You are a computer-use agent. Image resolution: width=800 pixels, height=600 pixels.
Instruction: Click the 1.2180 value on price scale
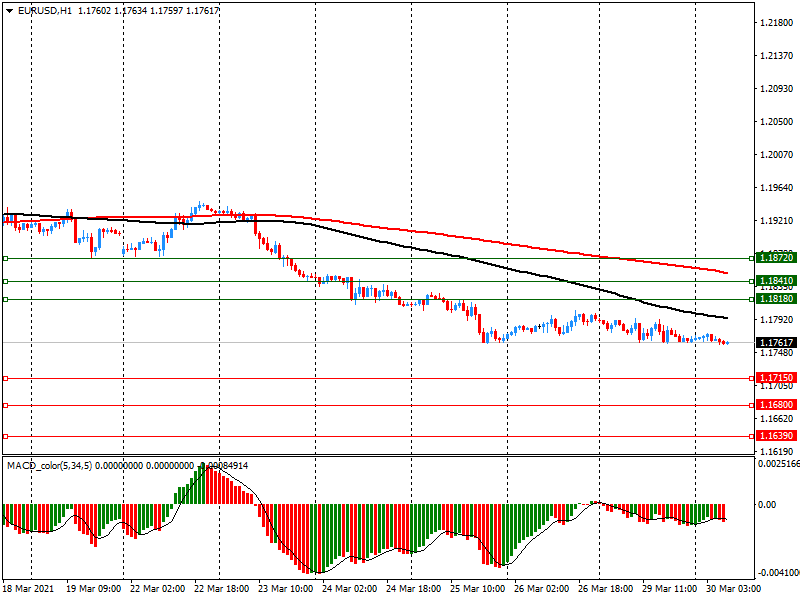(777, 23)
